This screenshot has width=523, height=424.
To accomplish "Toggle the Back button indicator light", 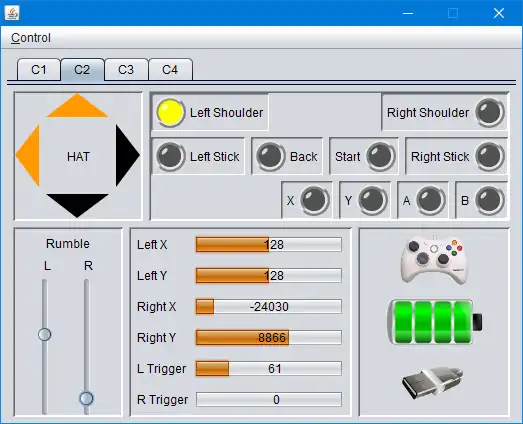I will tap(271, 156).
